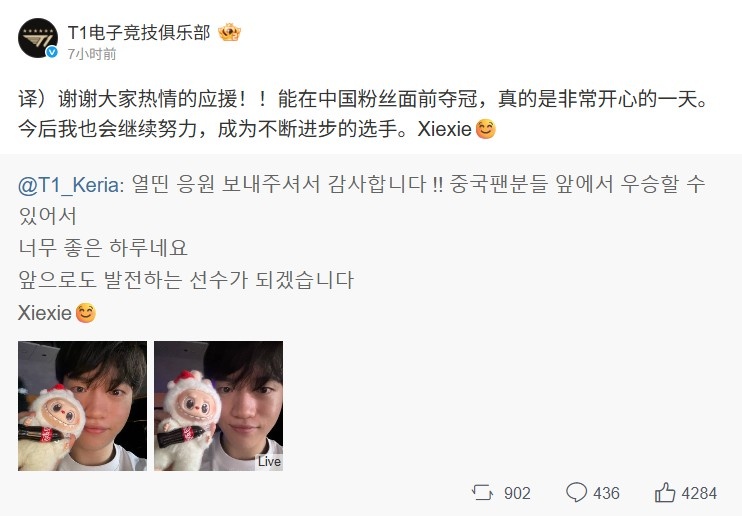Click the blue verified badge on avatar
The image size is (742, 516).
click(x=52, y=52)
